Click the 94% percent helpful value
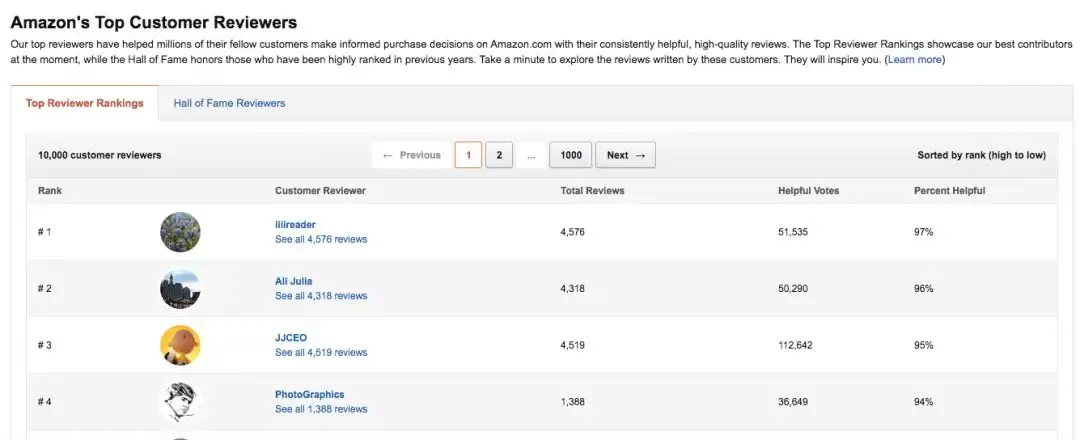 [x=924, y=401]
